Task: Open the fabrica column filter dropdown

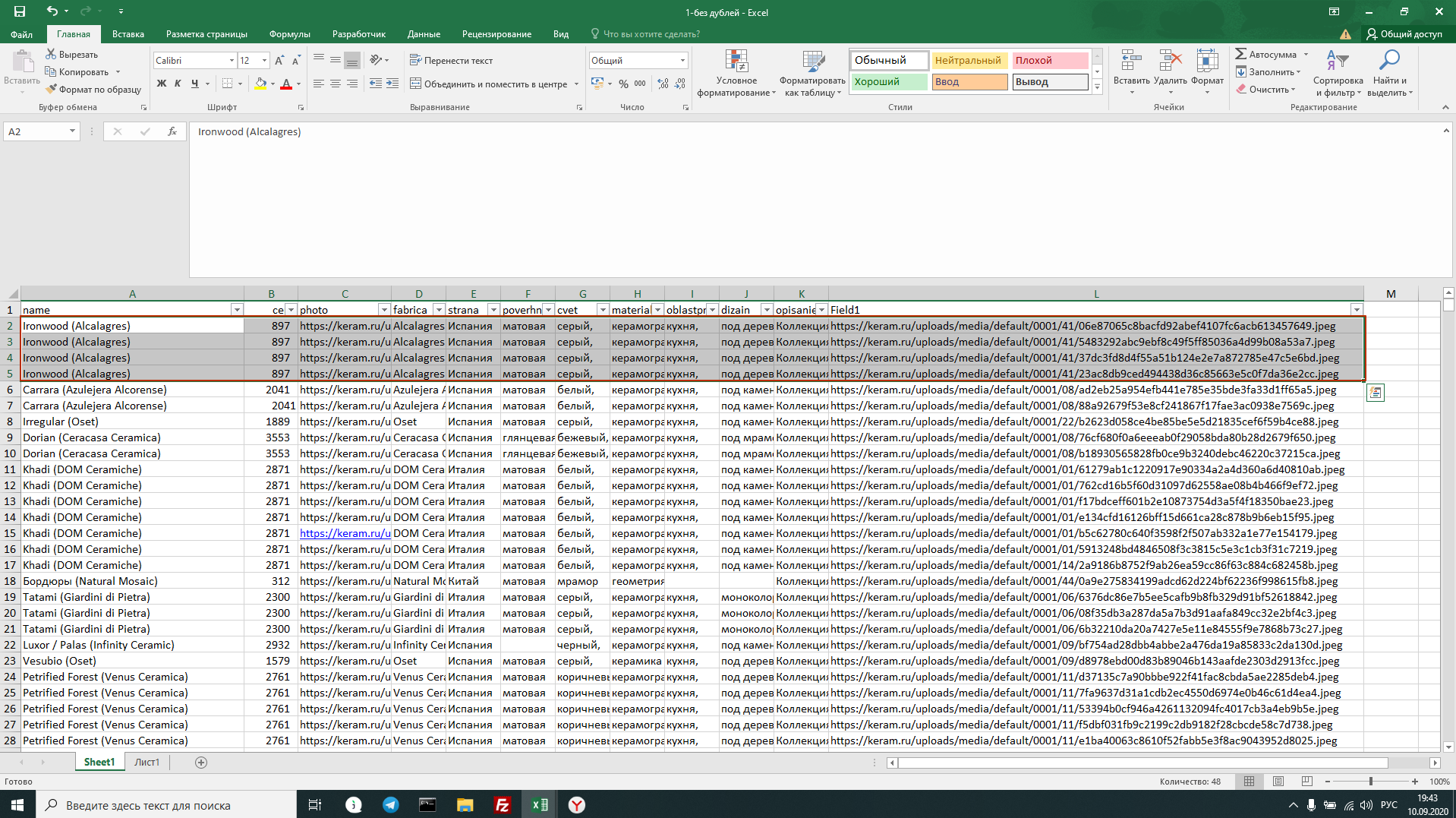Action: (439, 310)
